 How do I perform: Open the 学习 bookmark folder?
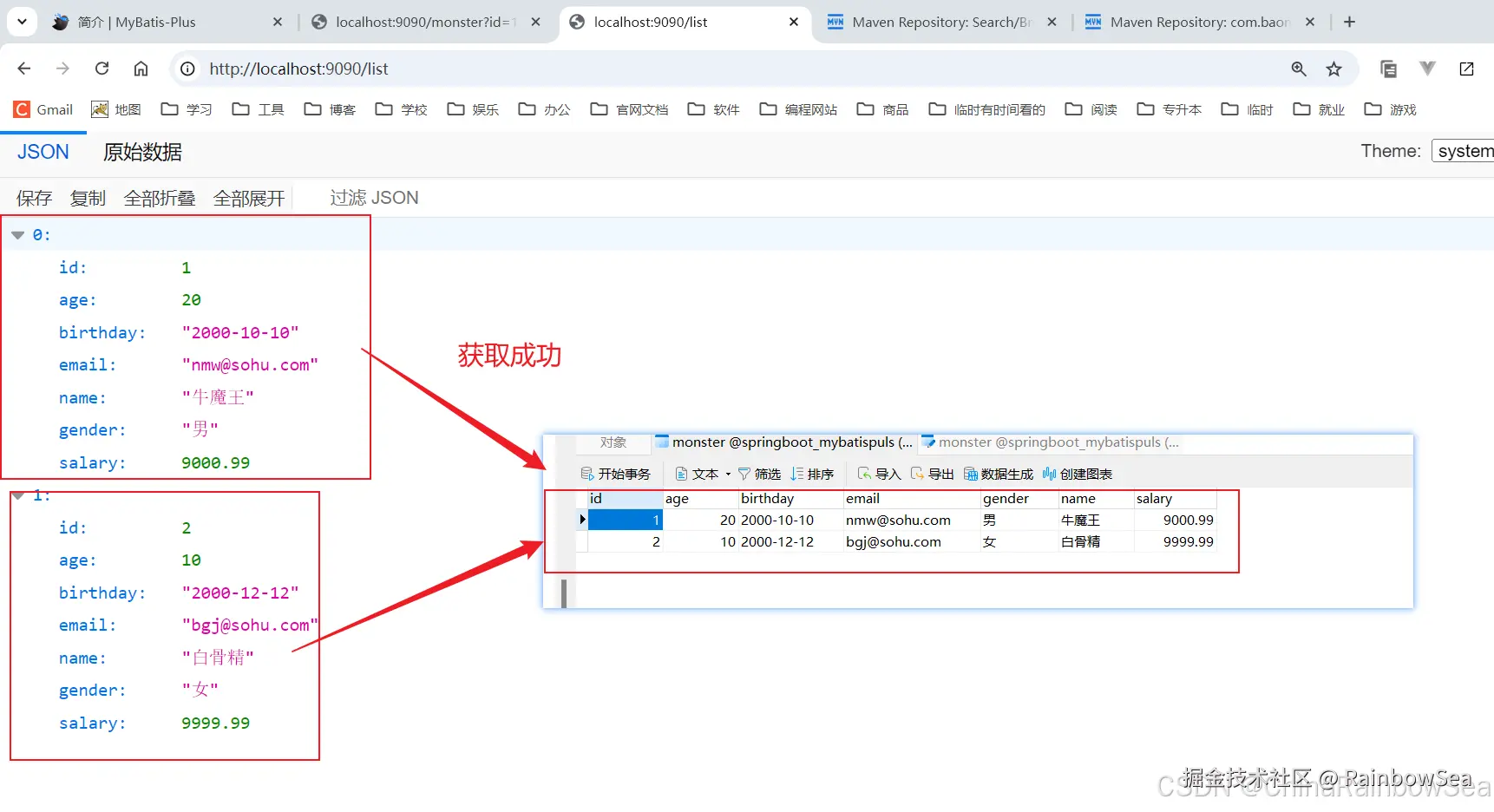click(x=187, y=109)
